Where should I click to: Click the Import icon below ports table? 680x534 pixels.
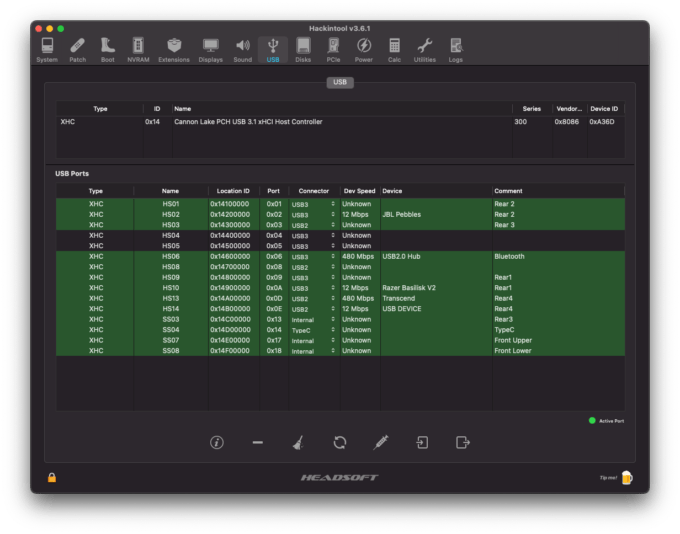coord(422,442)
